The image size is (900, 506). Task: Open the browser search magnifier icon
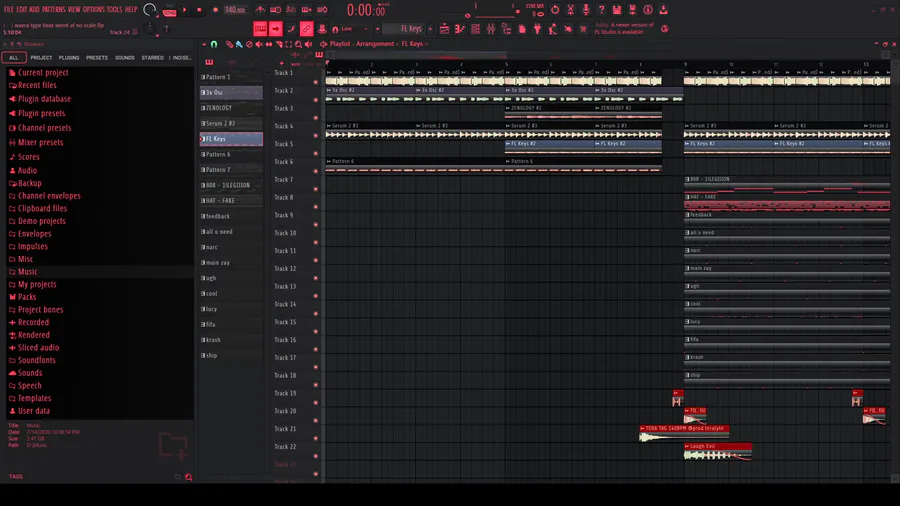click(x=188, y=477)
